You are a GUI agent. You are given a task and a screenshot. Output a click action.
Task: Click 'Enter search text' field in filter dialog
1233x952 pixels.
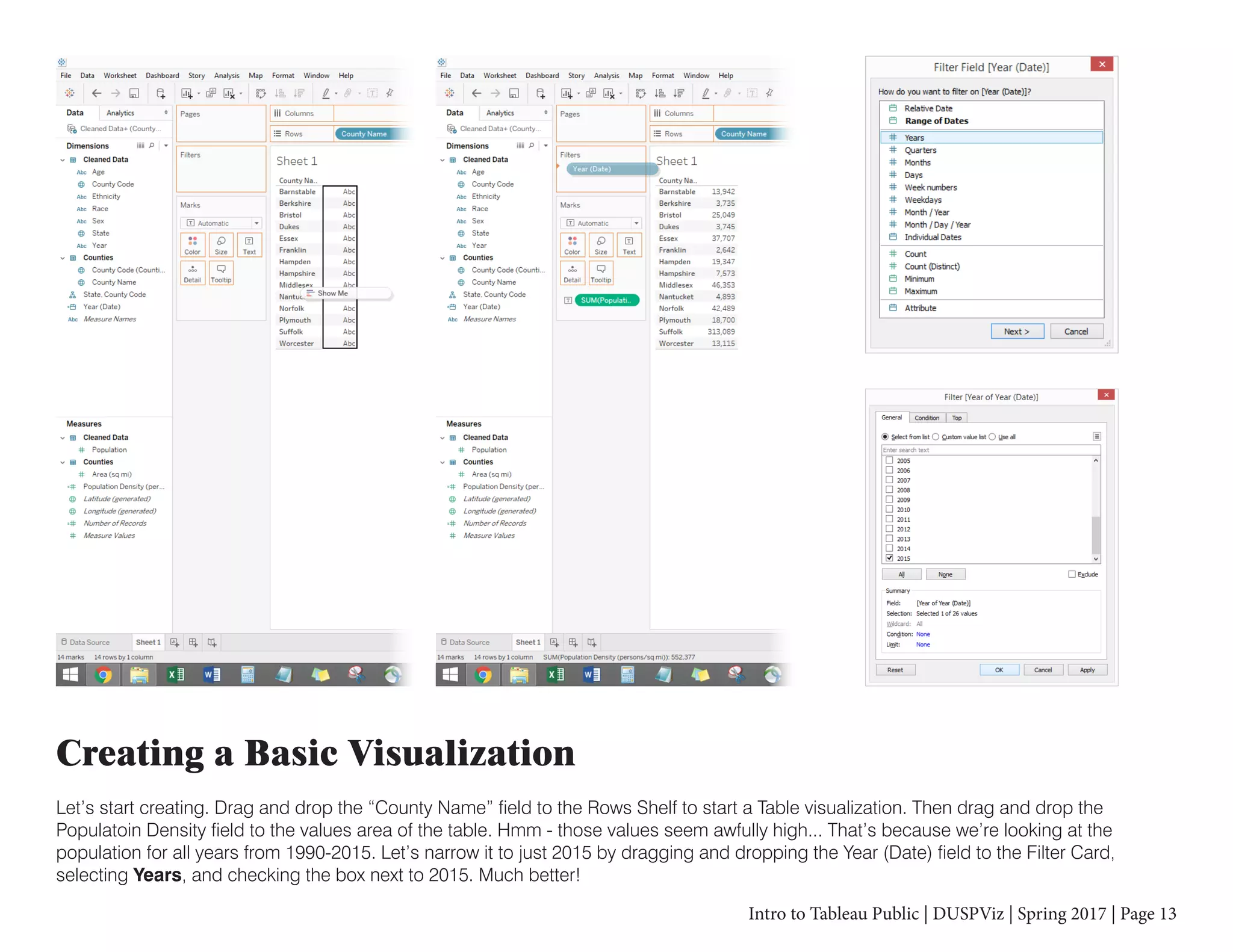point(990,450)
